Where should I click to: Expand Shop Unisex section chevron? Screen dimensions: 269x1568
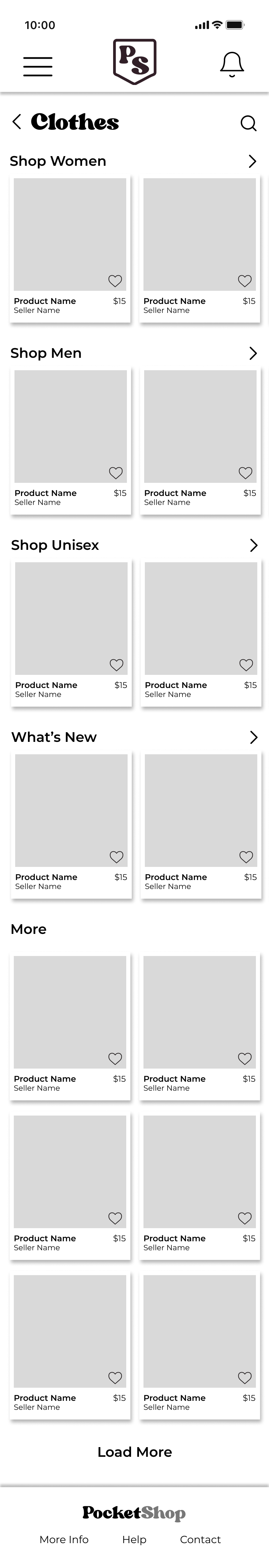[x=254, y=545]
